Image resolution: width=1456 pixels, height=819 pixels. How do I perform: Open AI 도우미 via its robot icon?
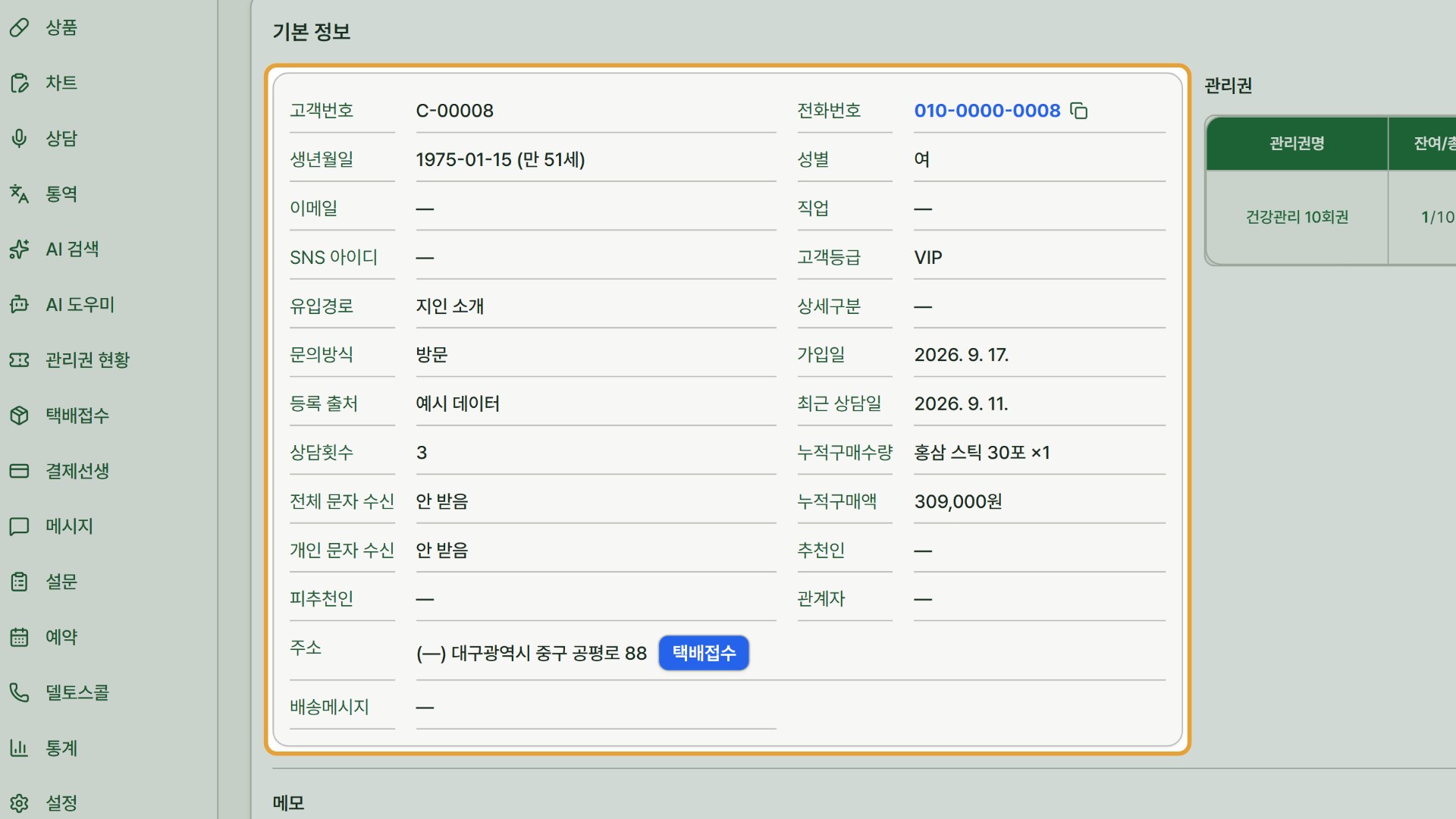(19, 305)
